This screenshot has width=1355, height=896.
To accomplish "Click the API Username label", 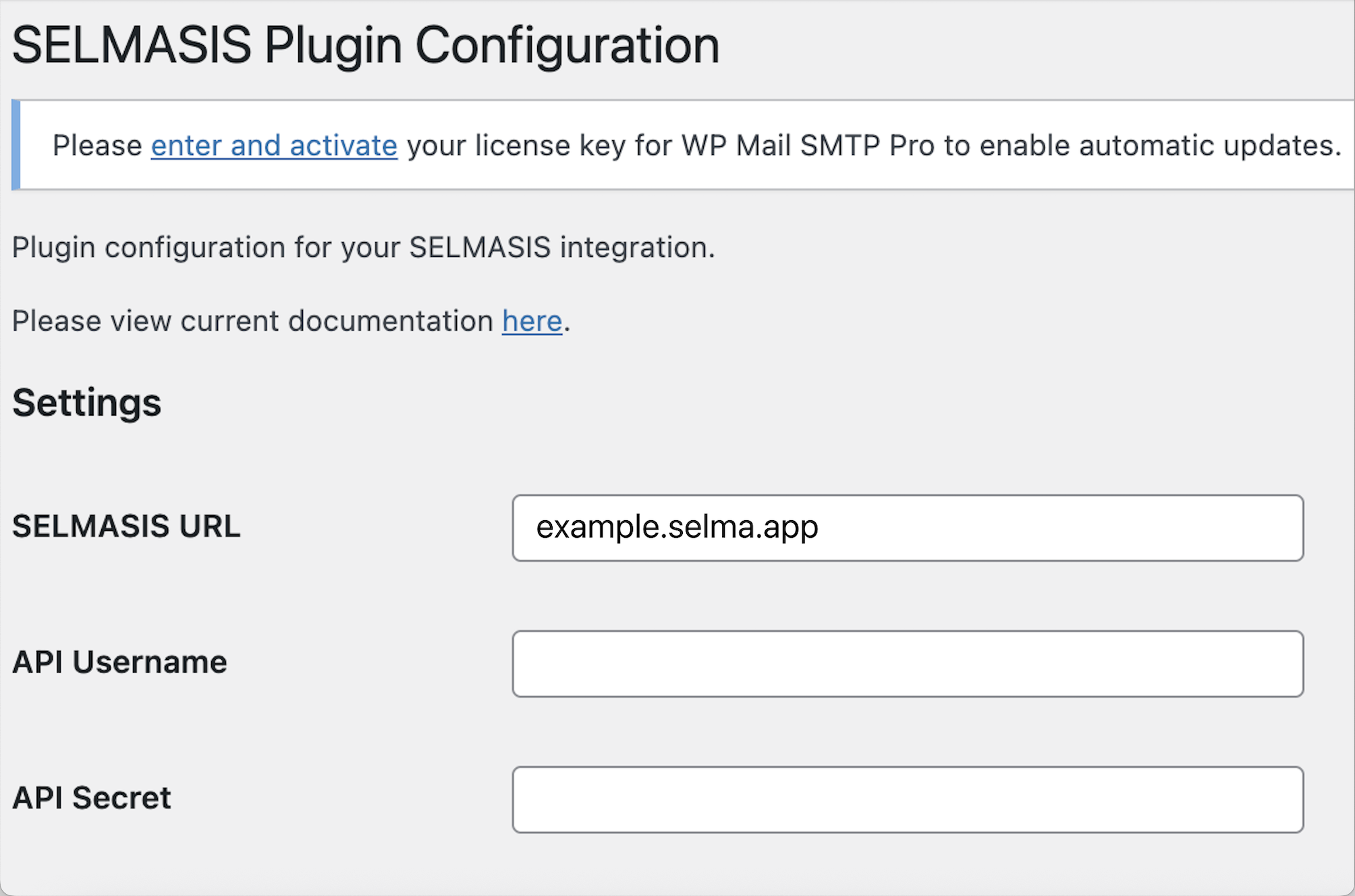I will pos(119,663).
